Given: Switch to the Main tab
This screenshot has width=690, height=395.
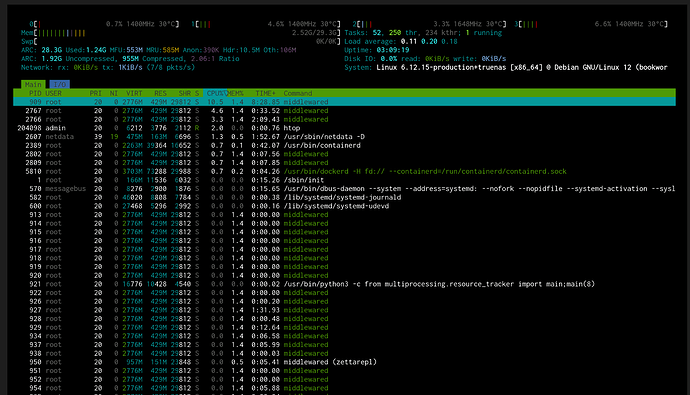Looking at the screenshot, I should tap(33, 84).
